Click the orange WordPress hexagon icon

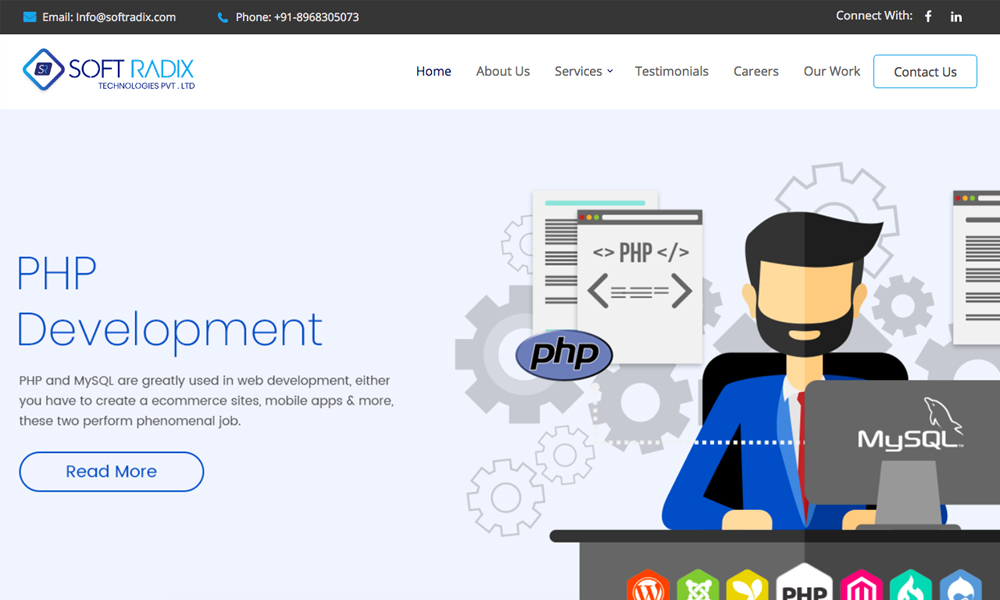tap(647, 587)
